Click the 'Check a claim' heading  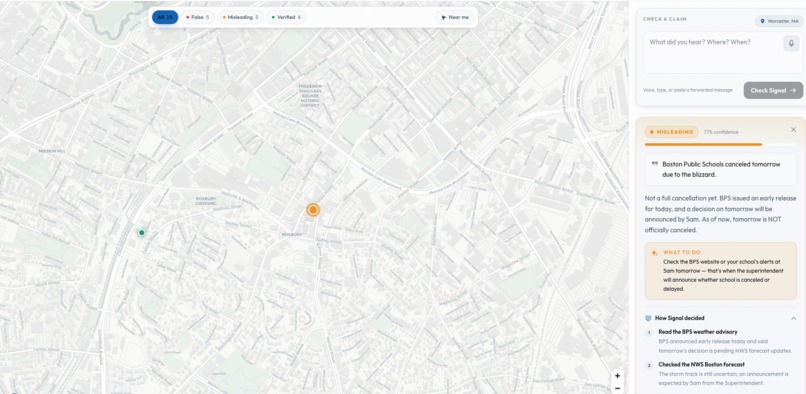coord(665,19)
